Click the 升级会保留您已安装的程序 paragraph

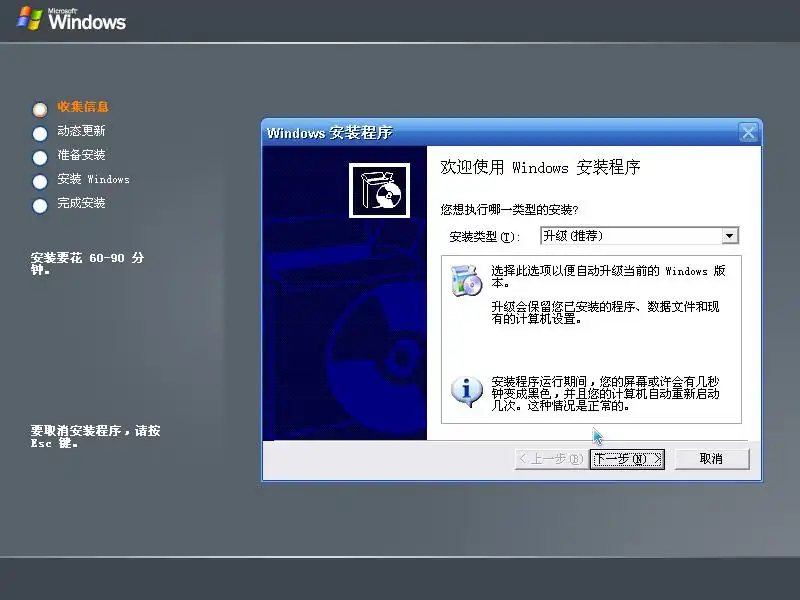pos(605,313)
